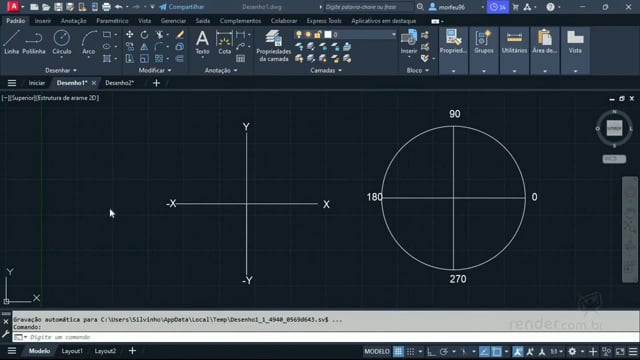Open the layer name dropdown

click(393, 35)
